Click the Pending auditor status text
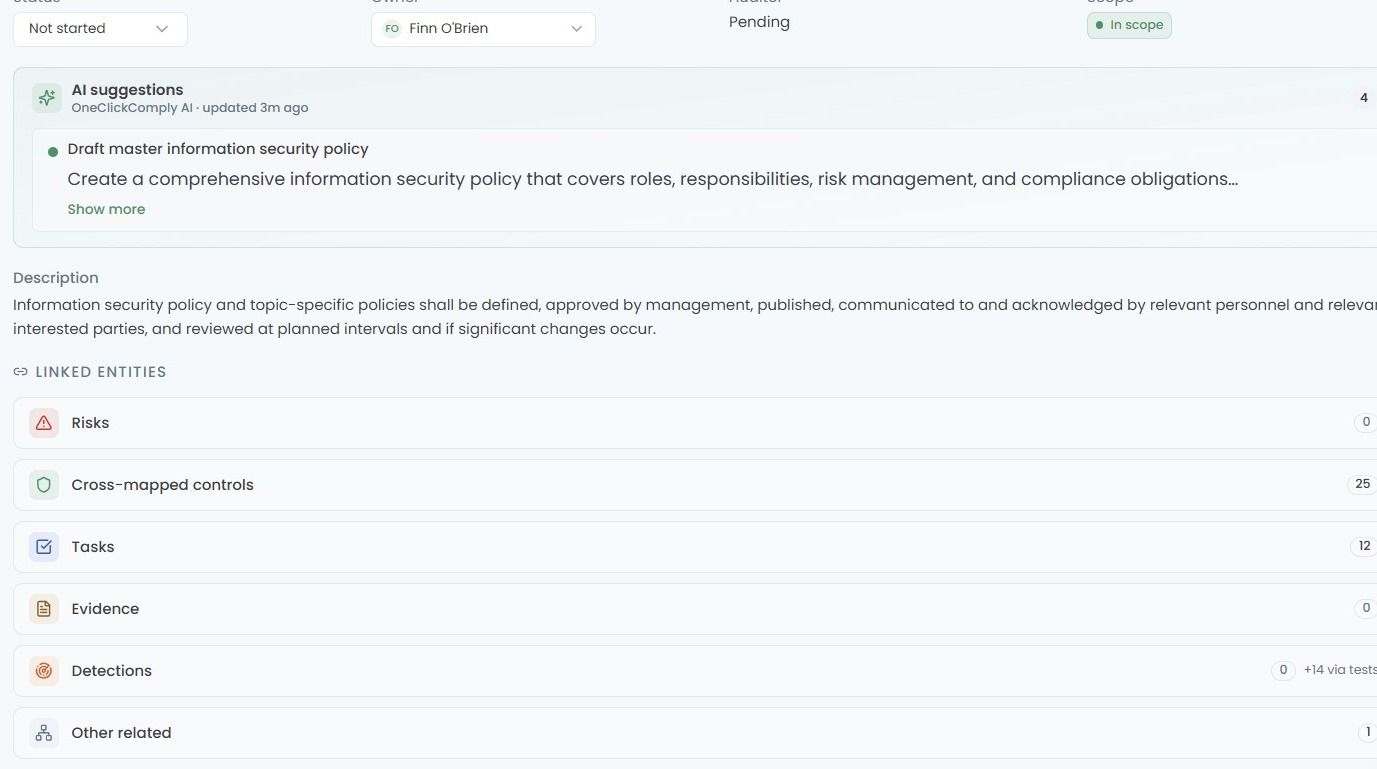 point(759,22)
